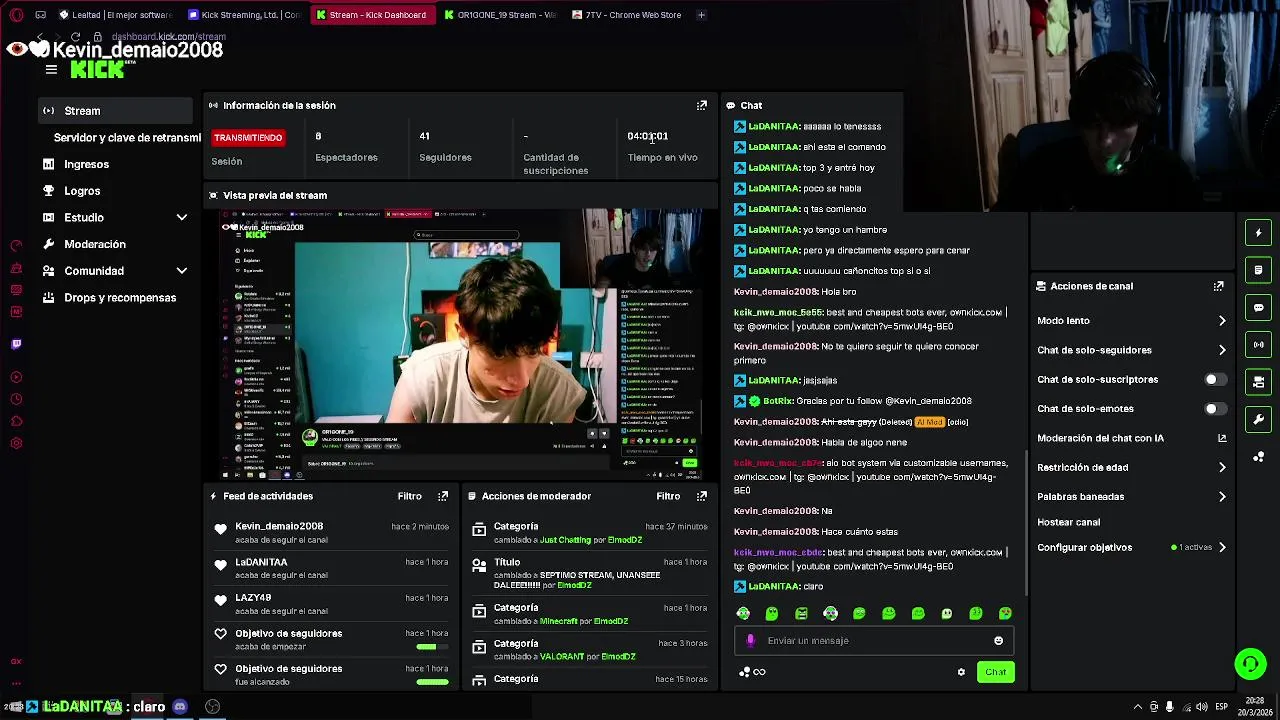This screenshot has width=1280, height=720.
Task: Open chat settings gear icon
Action: click(961, 672)
